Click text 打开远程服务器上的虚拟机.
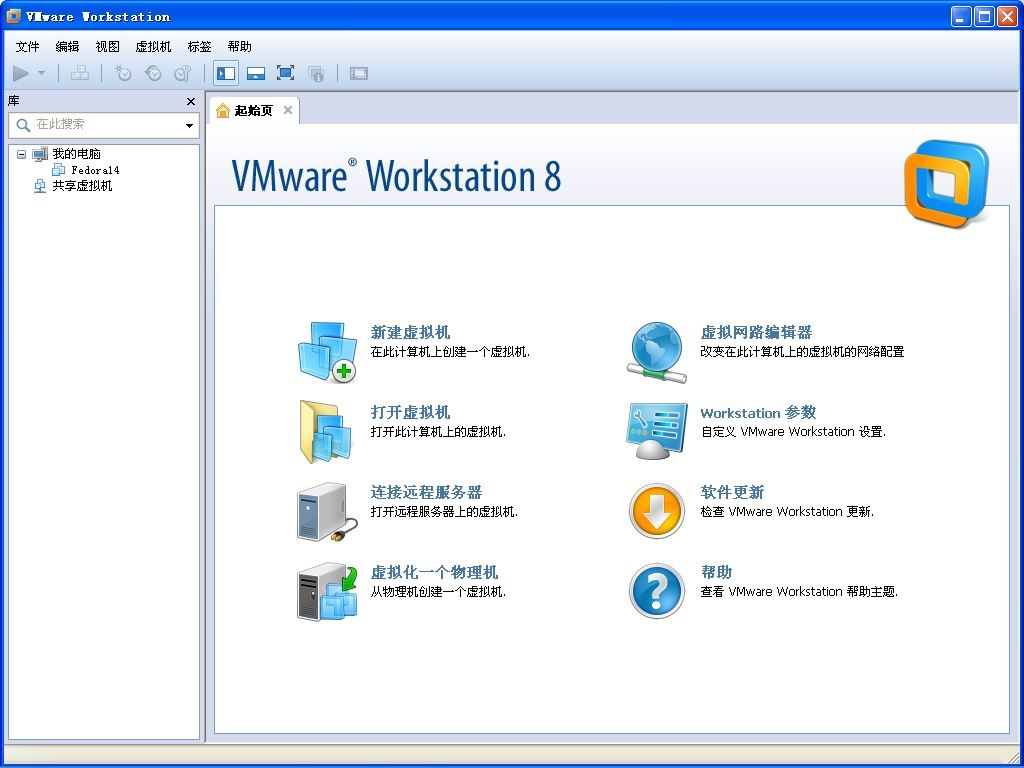1024x768 pixels. point(444,512)
